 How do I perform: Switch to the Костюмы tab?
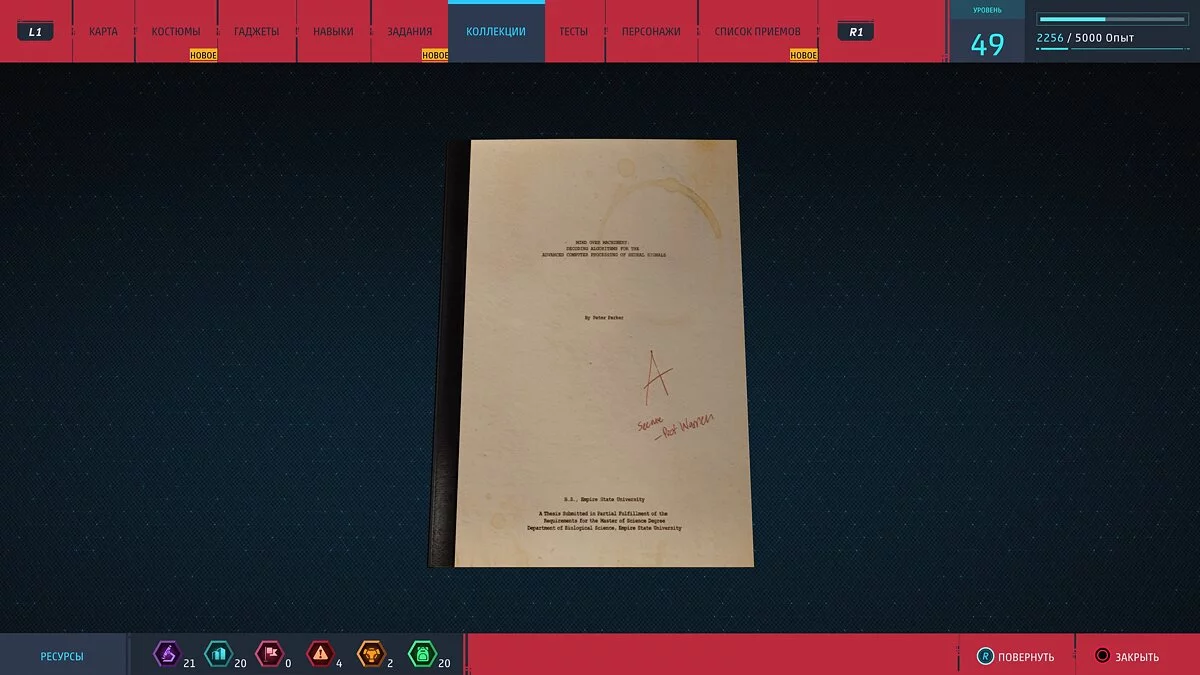tap(176, 31)
